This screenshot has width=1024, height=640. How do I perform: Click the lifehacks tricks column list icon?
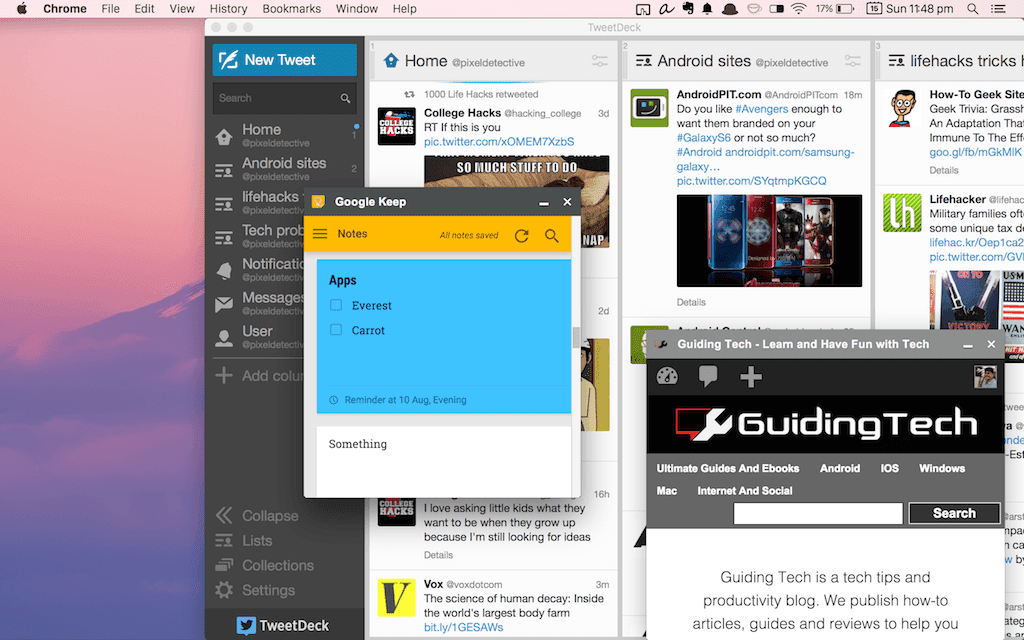pyautogui.click(x=897, y=61)
